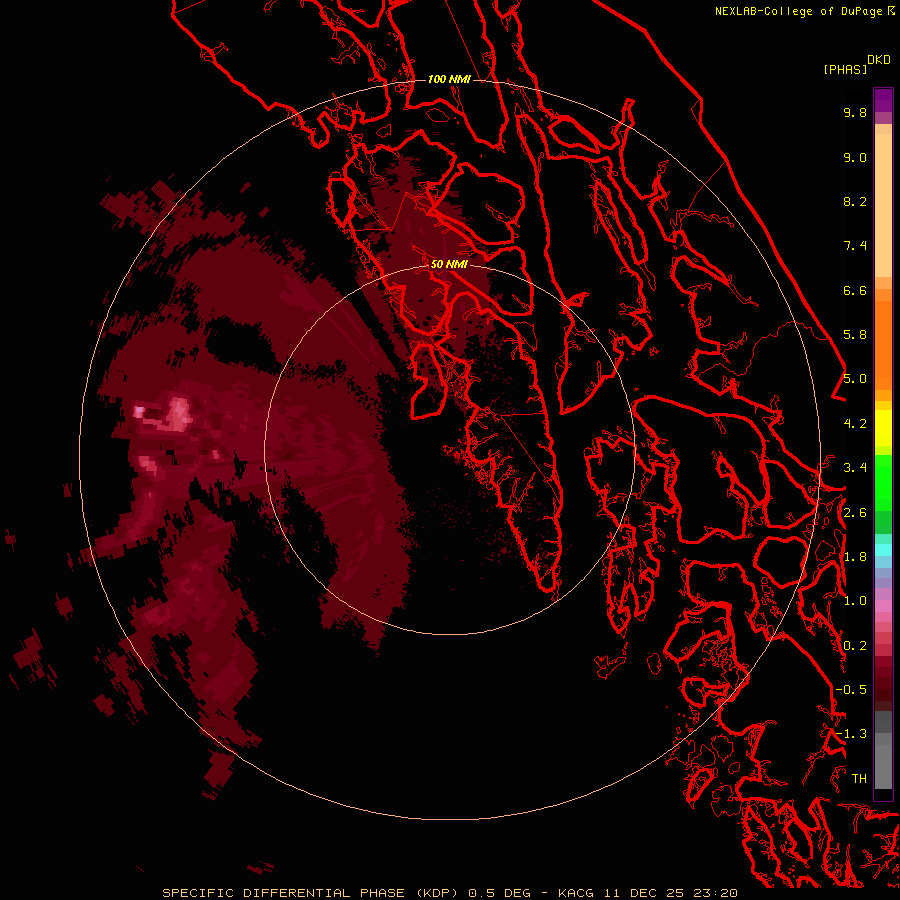Click the bright green segment of the color bar
Viewport: 900px width, 900px height.
pos(883,482)
